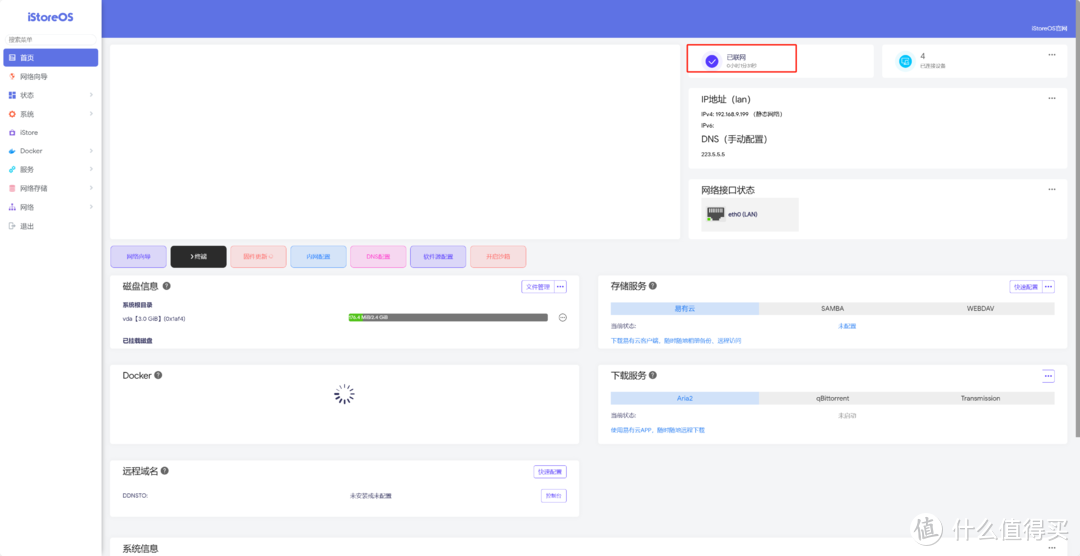The image size is (1080, 556).
Task: Open 网络向导 via its sidebar icon
Action: coord(12,76)
